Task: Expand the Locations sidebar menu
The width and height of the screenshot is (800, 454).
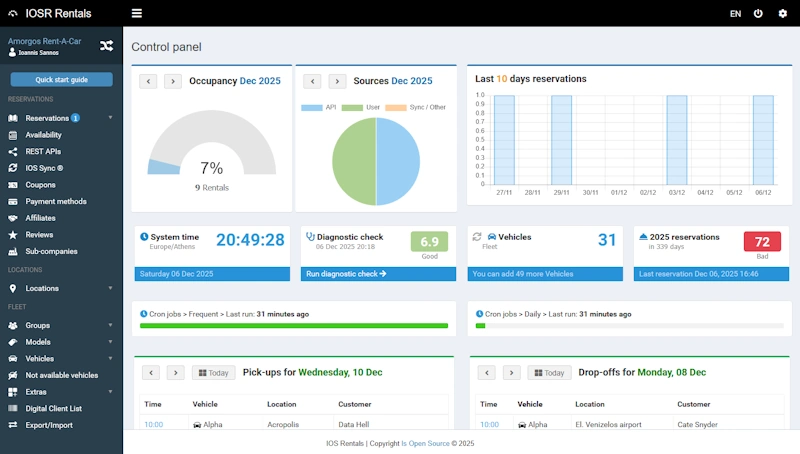Action: click(x=110, y=288)
